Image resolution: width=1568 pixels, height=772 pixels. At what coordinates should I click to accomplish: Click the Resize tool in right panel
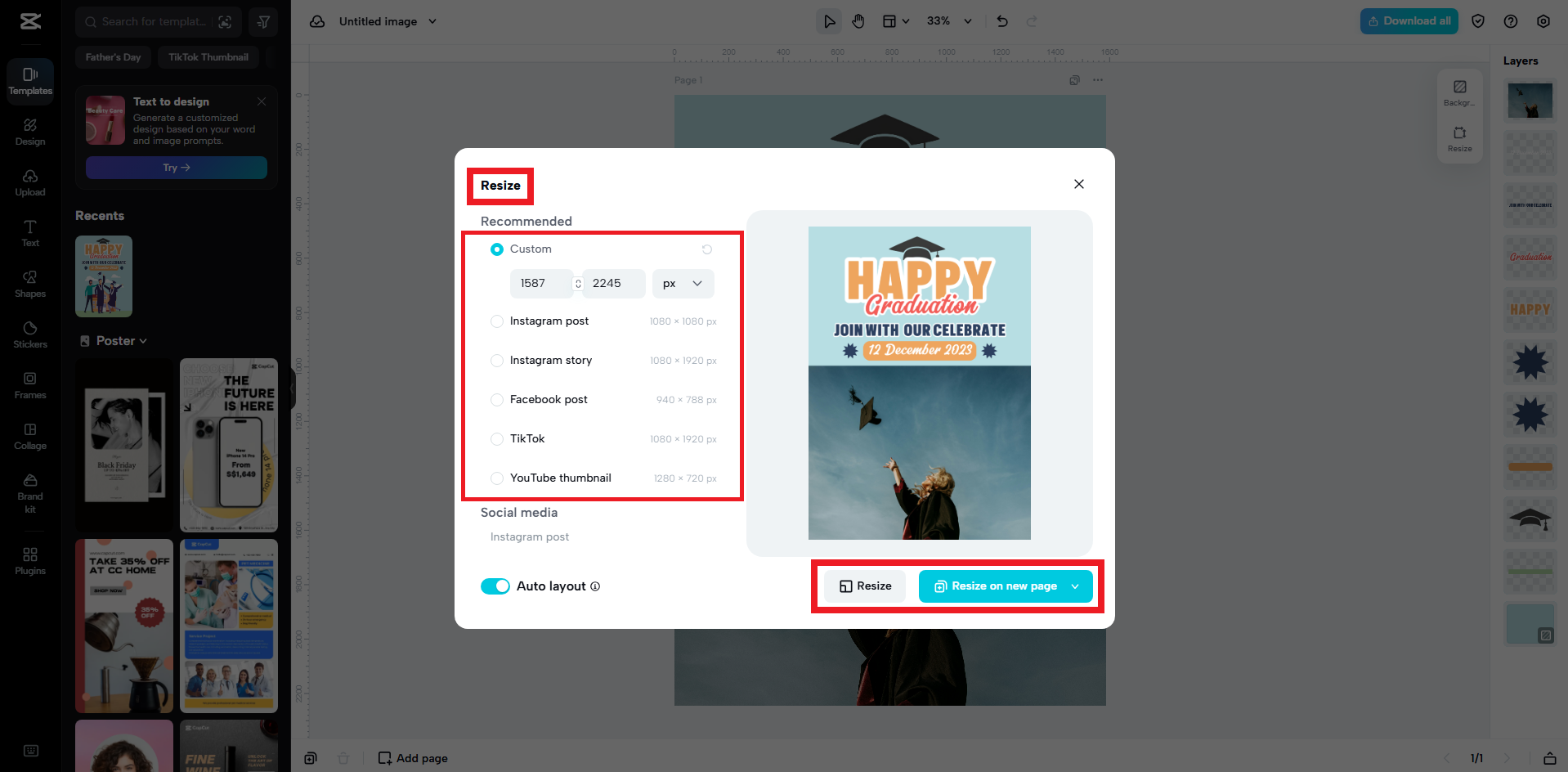click(x=1459, y=138)
